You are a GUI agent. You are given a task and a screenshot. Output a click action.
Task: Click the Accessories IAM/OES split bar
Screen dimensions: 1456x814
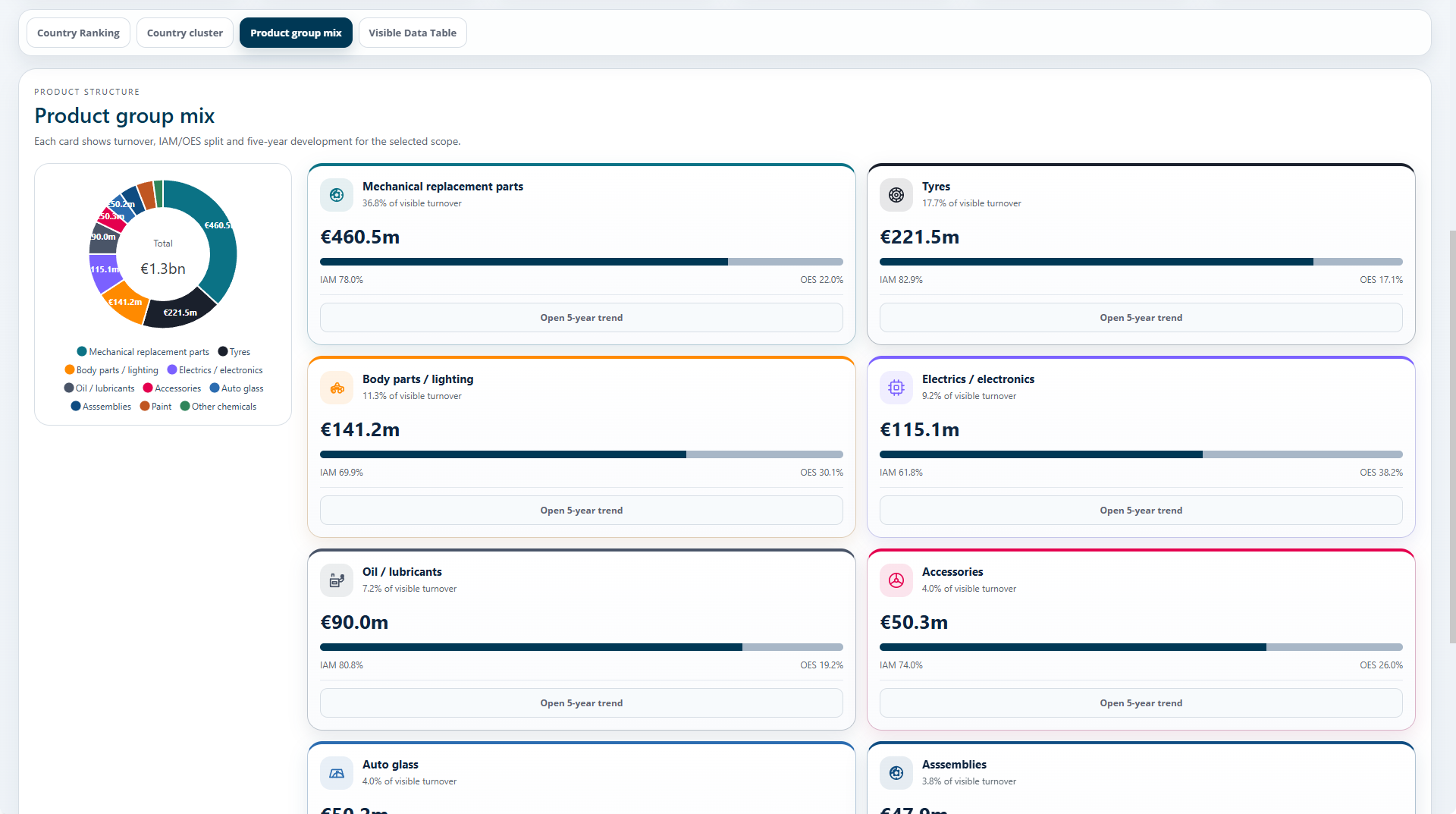[x=1141, y=647]
